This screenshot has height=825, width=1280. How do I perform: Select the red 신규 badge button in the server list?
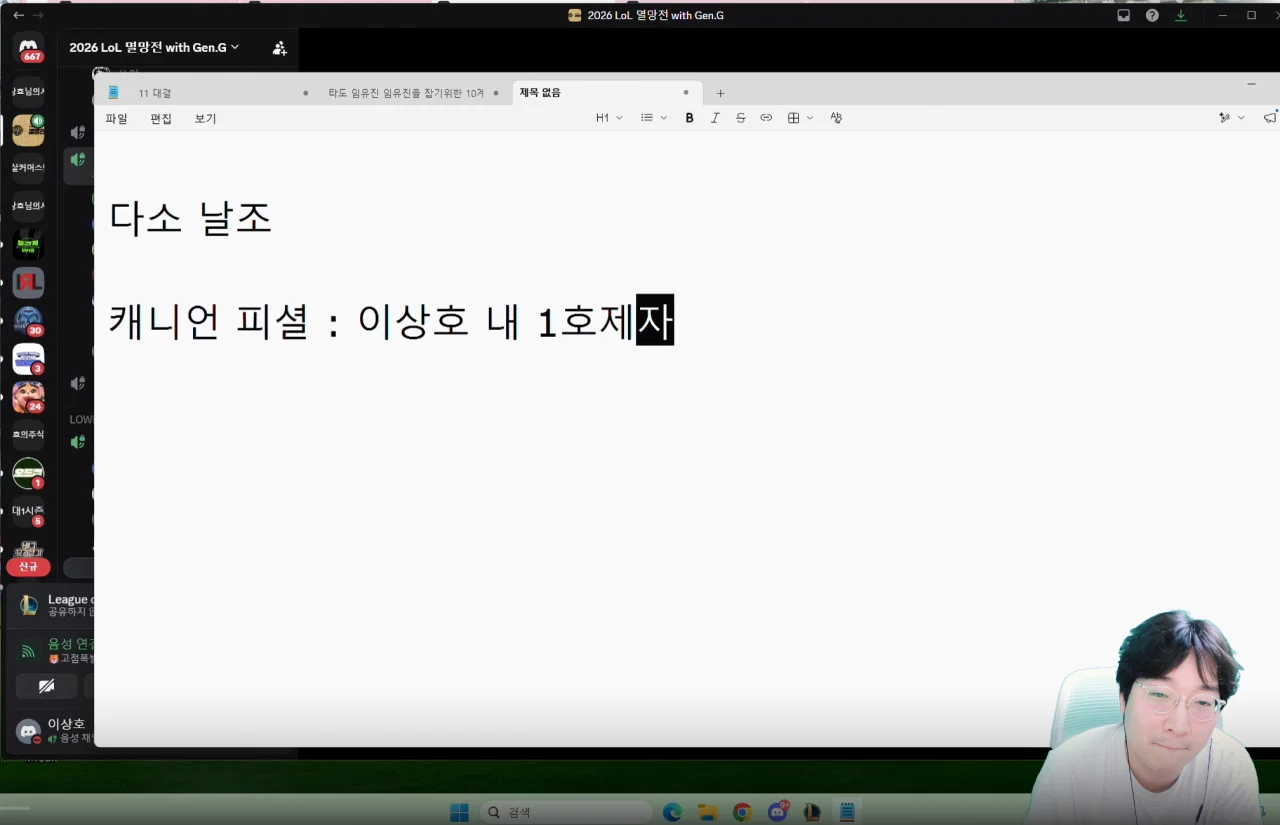(x=28, y=567)
